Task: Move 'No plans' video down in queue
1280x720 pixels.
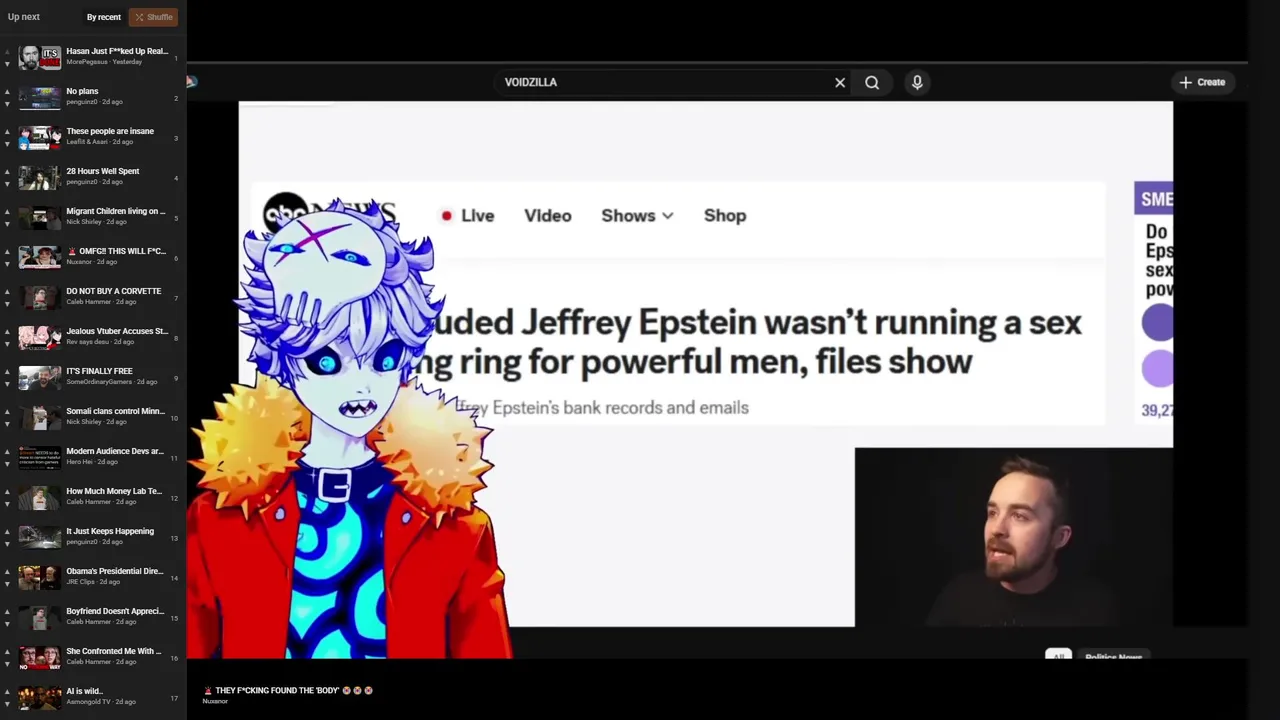Action: [x=7, y=104]
